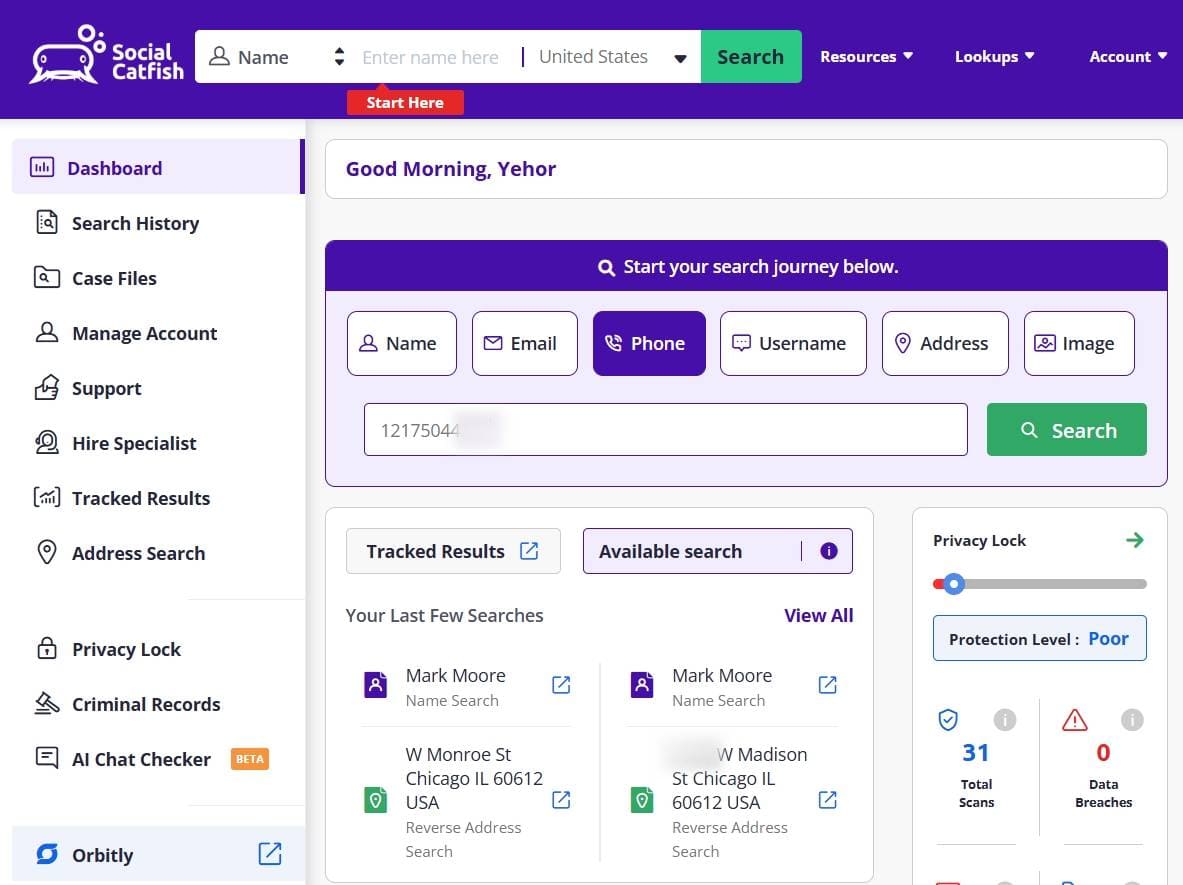Viewport: 1183px width, 885px height.
Task: Click the AI Chat Checker icon
Action: click(47, 757)
